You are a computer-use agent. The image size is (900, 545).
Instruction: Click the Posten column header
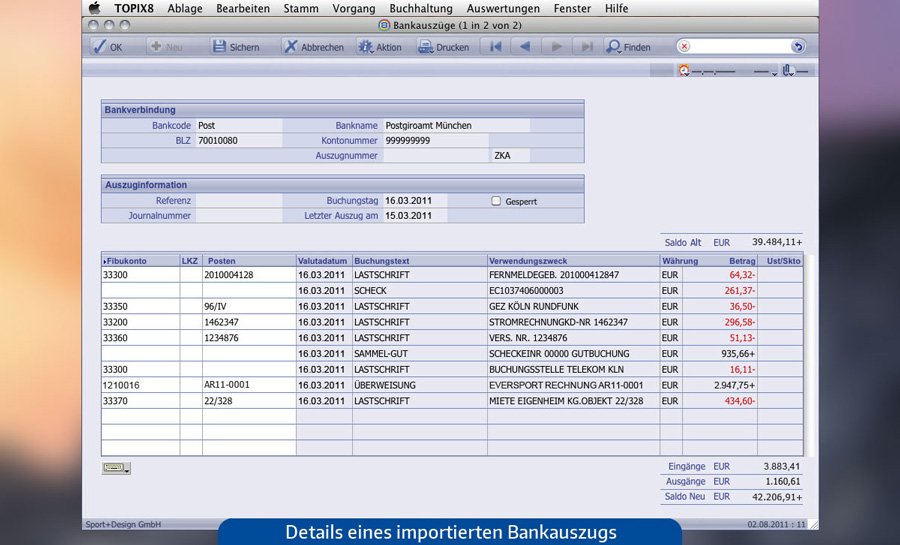(x=249, y=260)
